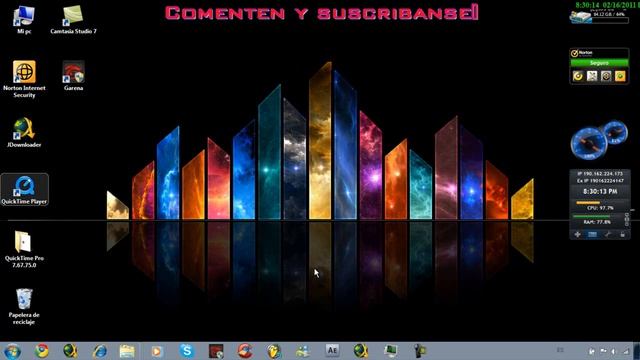This screenshot has height=360, width=640.
Task: Click the second Norton gadget icon
Action: pyautogui.click(x=592, y=76)
